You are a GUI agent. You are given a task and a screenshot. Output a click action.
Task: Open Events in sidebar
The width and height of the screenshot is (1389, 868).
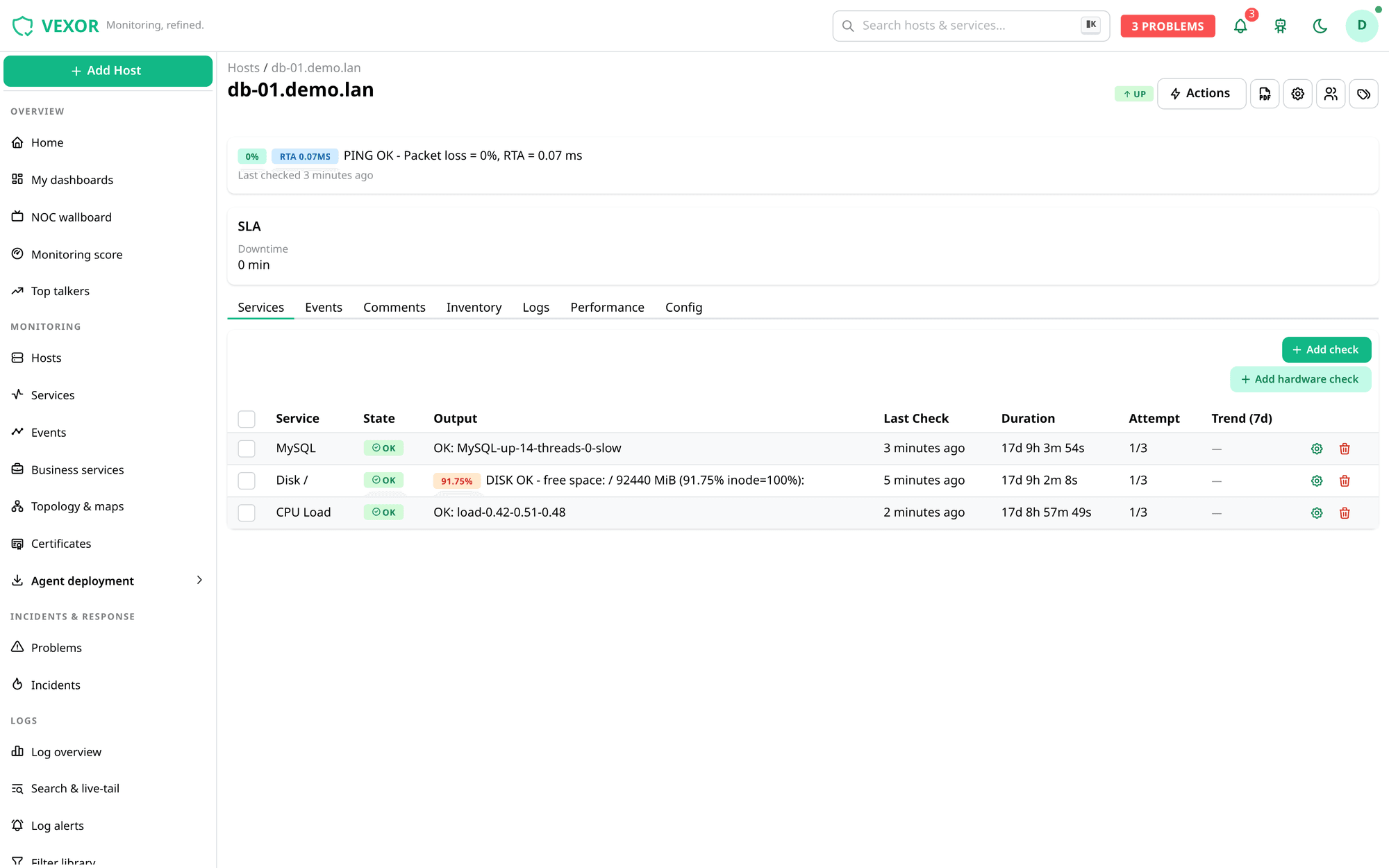(x=108, y=433)
